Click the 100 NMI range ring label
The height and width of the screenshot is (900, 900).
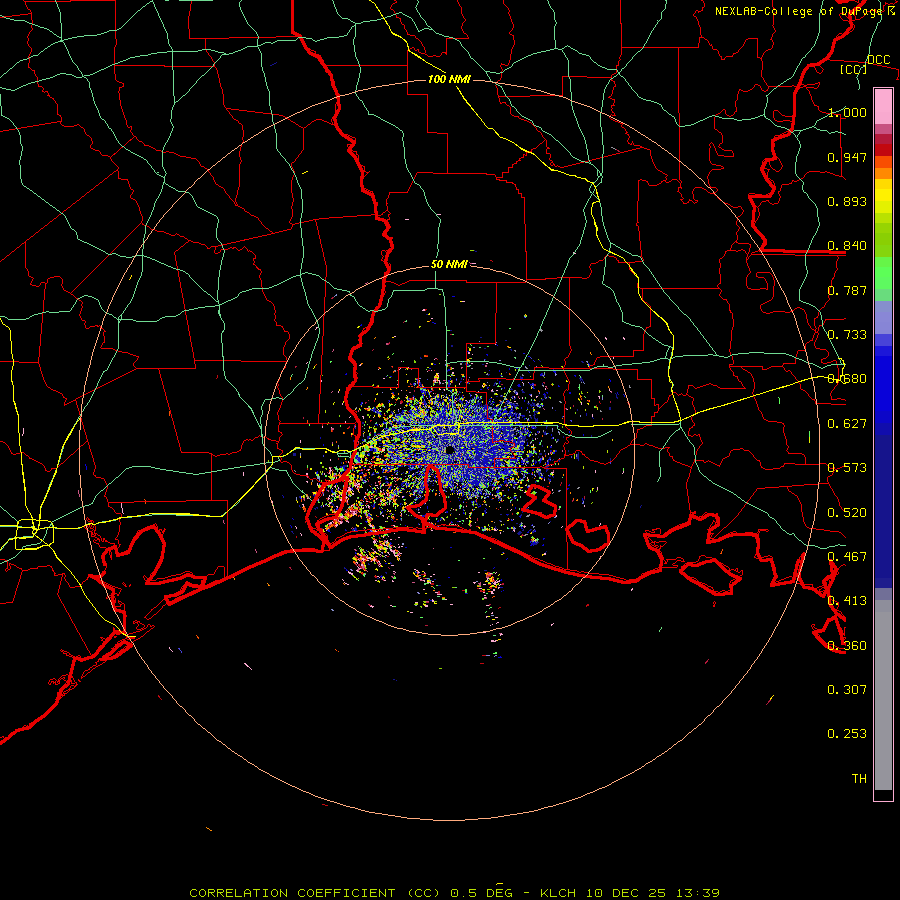coord(449,79)
